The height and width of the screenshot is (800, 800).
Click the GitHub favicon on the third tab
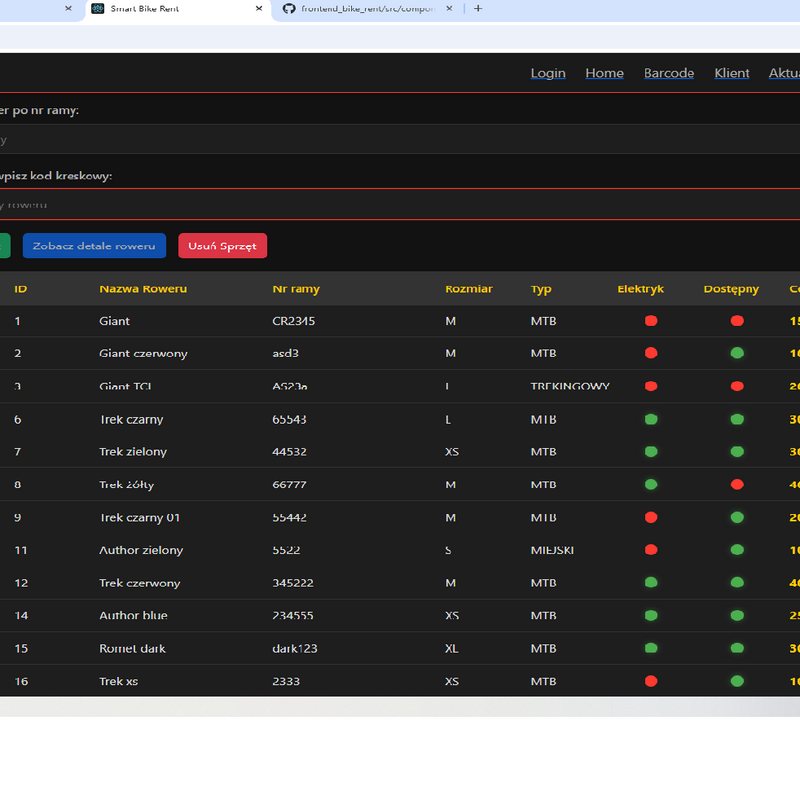290,8
